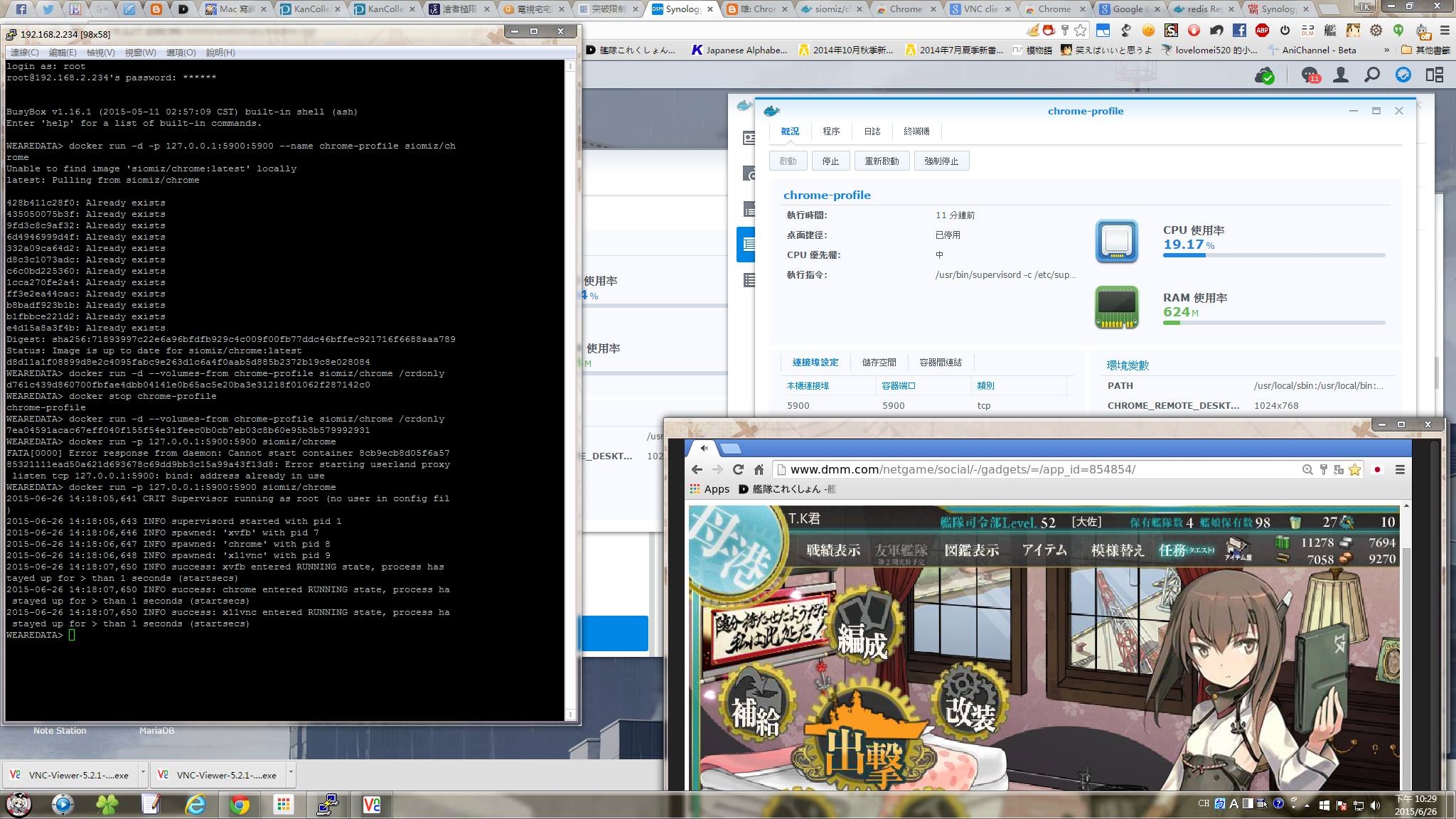
Task: Click the 補給 (resupply) gear icon
Action: point(756,702)
